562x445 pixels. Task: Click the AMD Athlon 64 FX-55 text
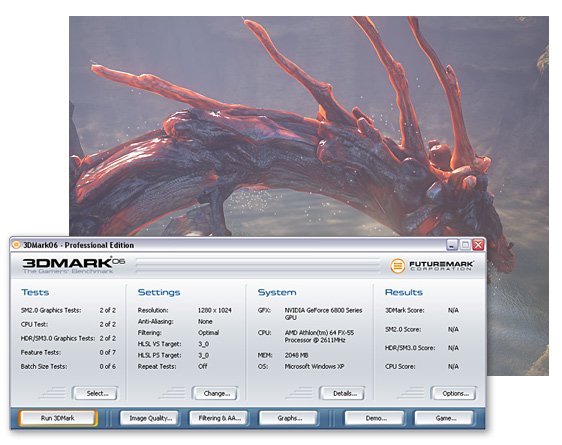point(319,336)
